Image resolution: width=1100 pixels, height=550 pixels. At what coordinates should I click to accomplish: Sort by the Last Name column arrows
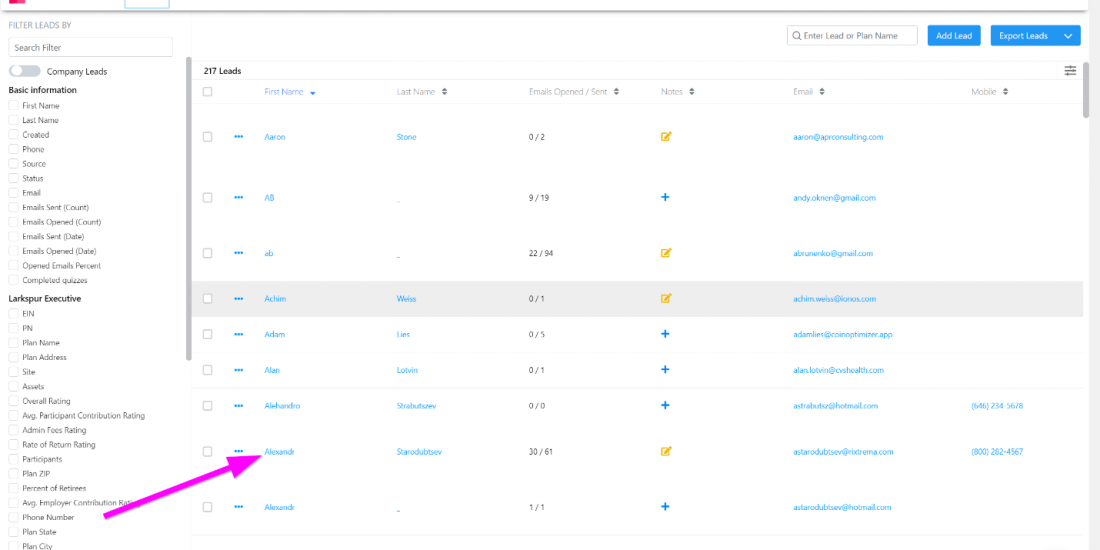[x=444, y=92]
